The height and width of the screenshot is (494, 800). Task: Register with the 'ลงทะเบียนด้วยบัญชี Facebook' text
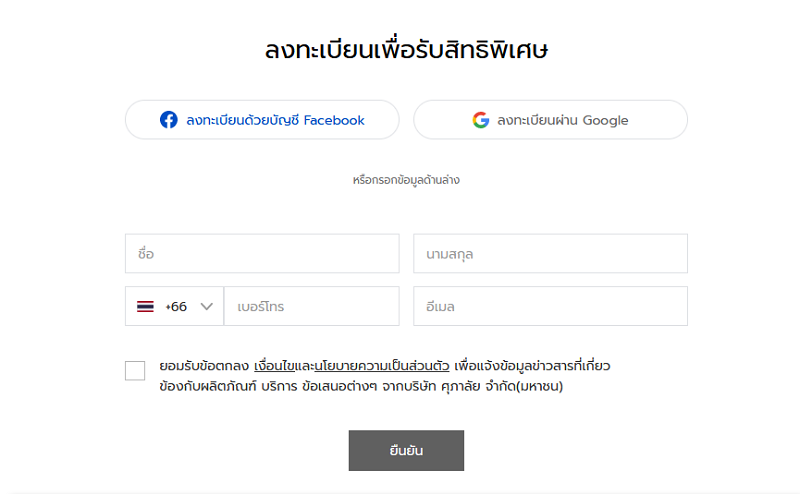(275, 120)
